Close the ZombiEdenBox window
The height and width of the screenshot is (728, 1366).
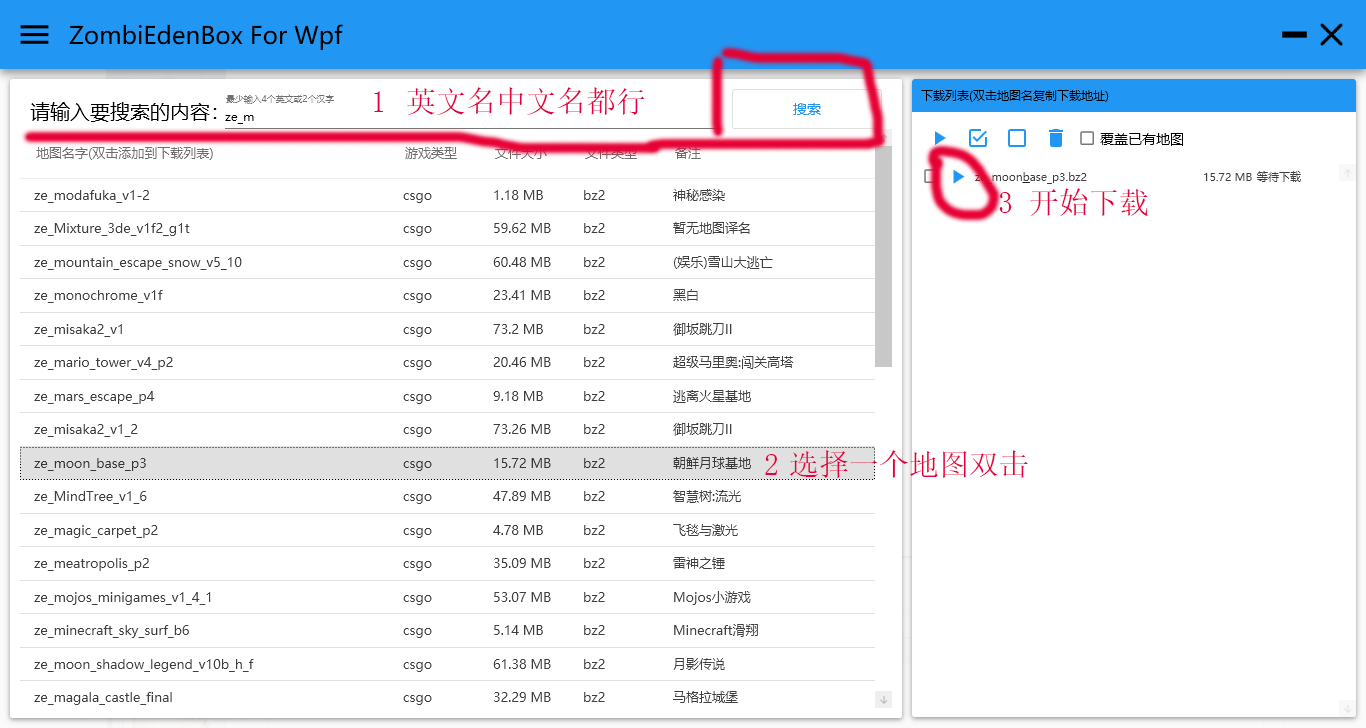tap(1331, 35)
